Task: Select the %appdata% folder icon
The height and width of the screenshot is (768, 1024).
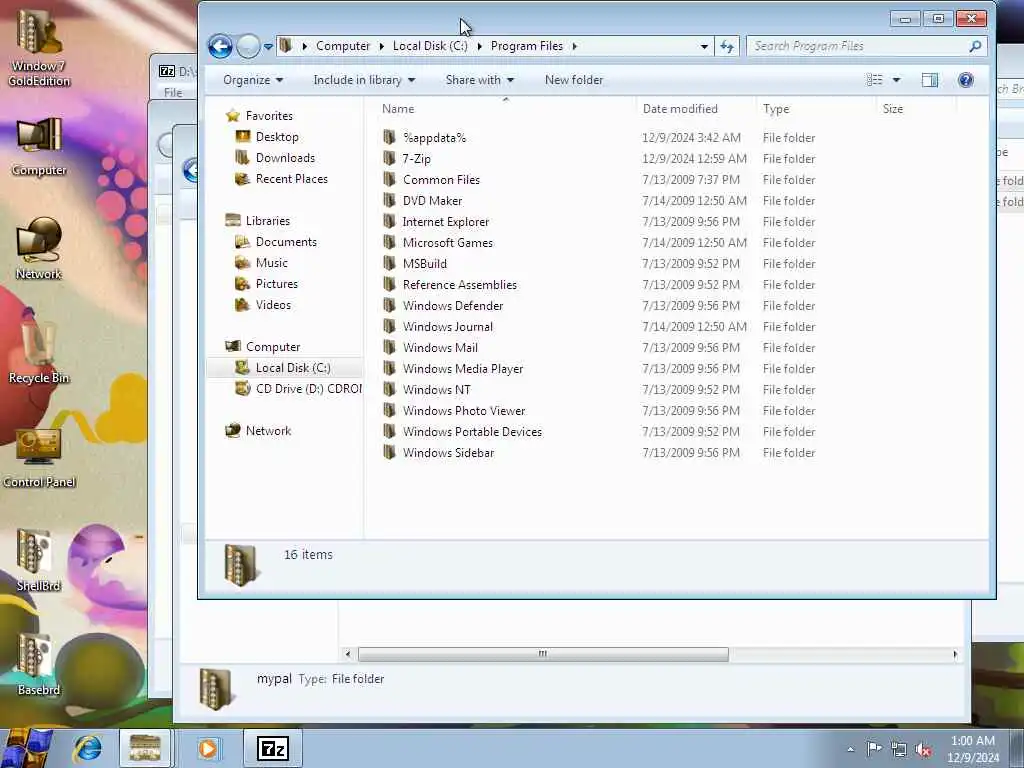Action: click(x=389, y=137)
